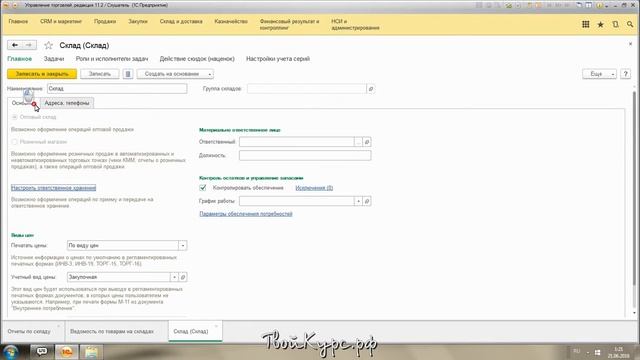The height and width of the screenshot is (360, 640).
Task: Select Оптовый склад radio option
Action: coord(15,117)
